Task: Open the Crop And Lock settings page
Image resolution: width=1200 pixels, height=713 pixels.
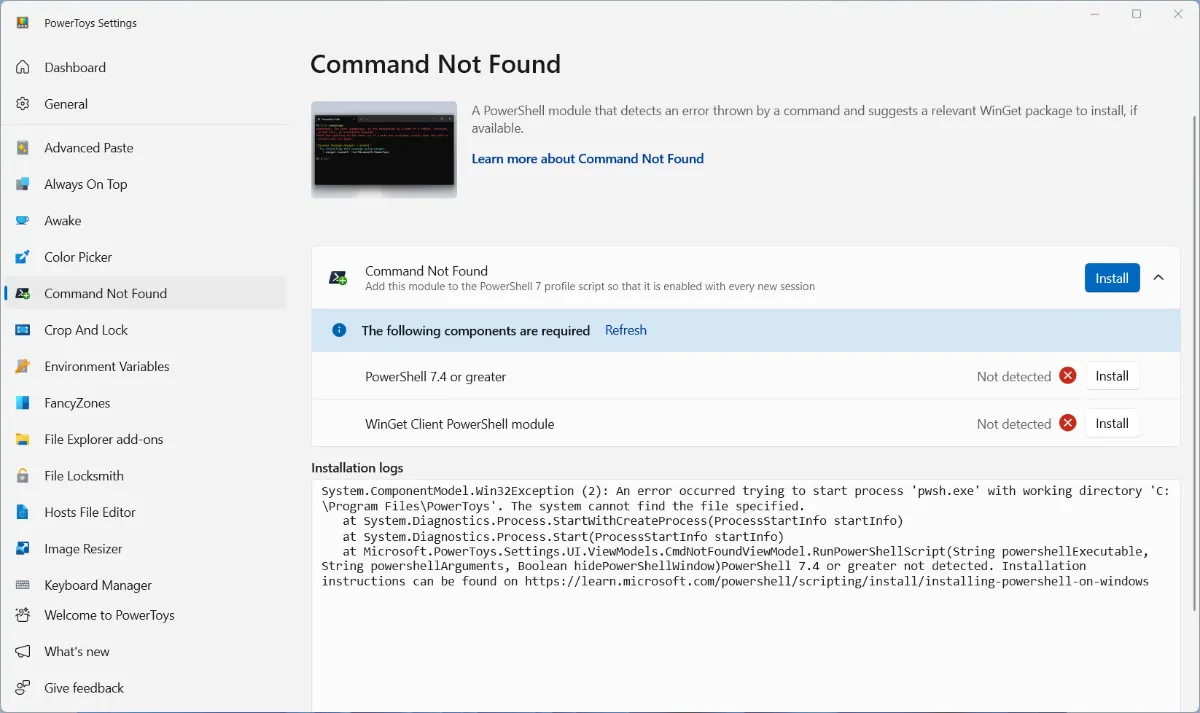Action: pyautogui.click(x=86, y=330)
